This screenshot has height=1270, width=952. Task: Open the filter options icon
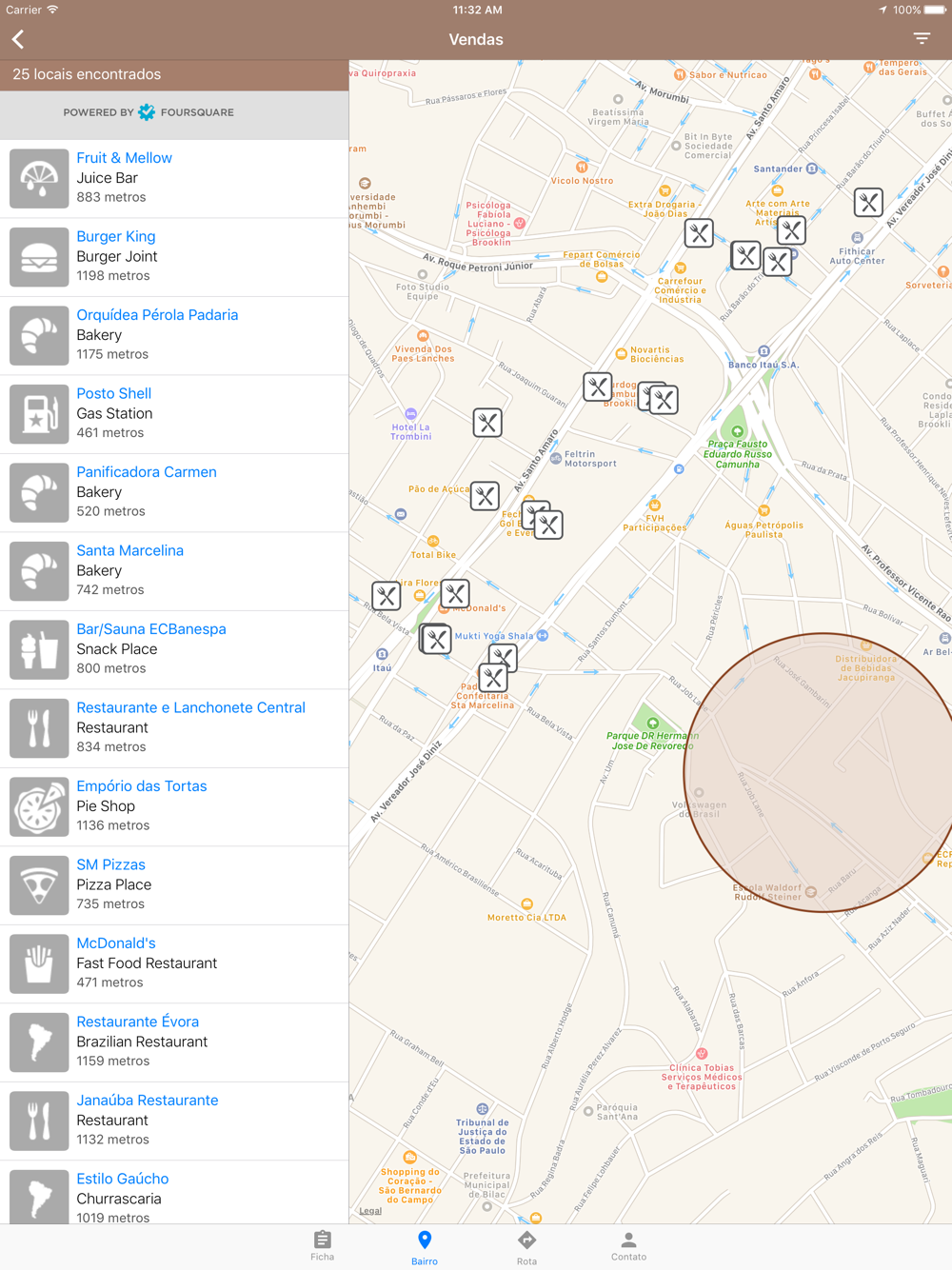click(x=922, y=39)
